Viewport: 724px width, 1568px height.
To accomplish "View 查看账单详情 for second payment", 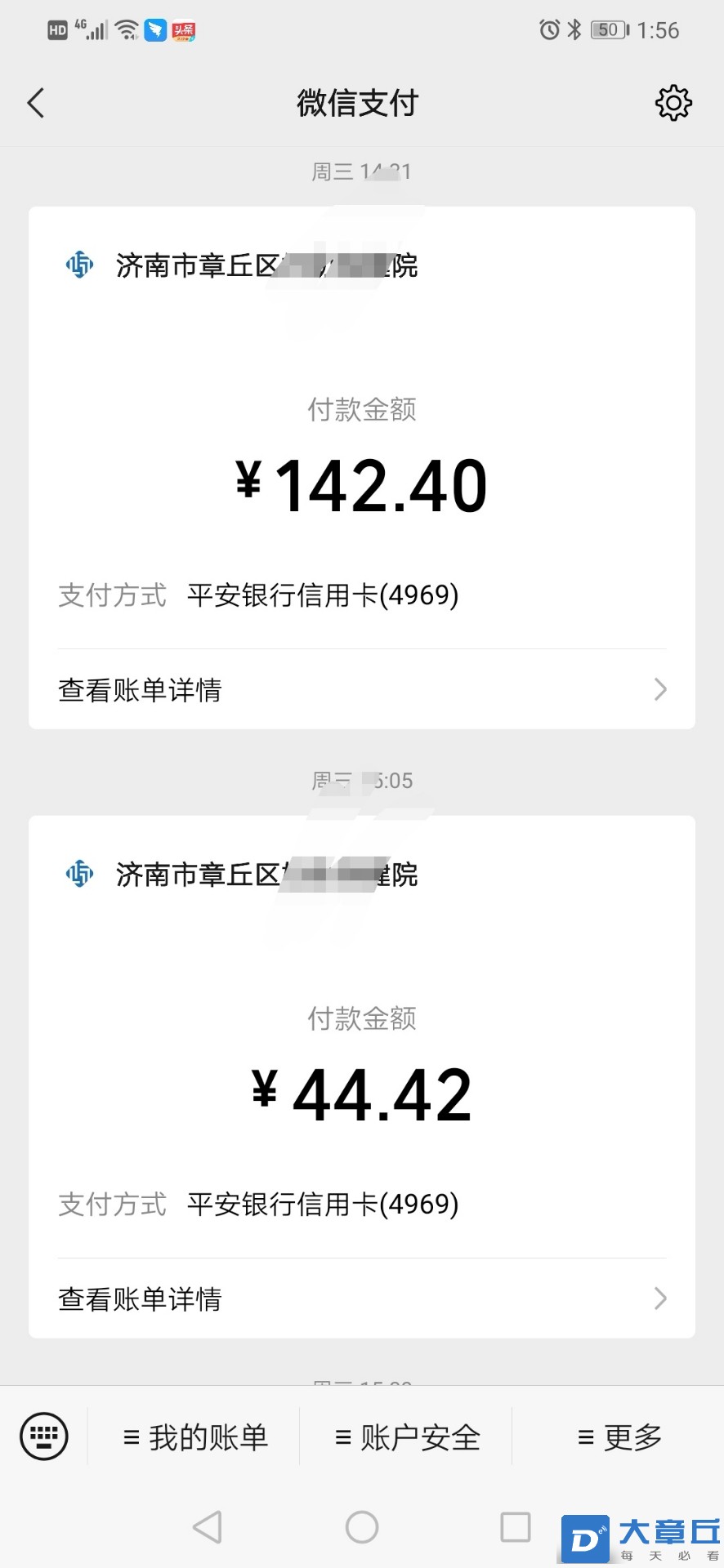I will 362,1298.
